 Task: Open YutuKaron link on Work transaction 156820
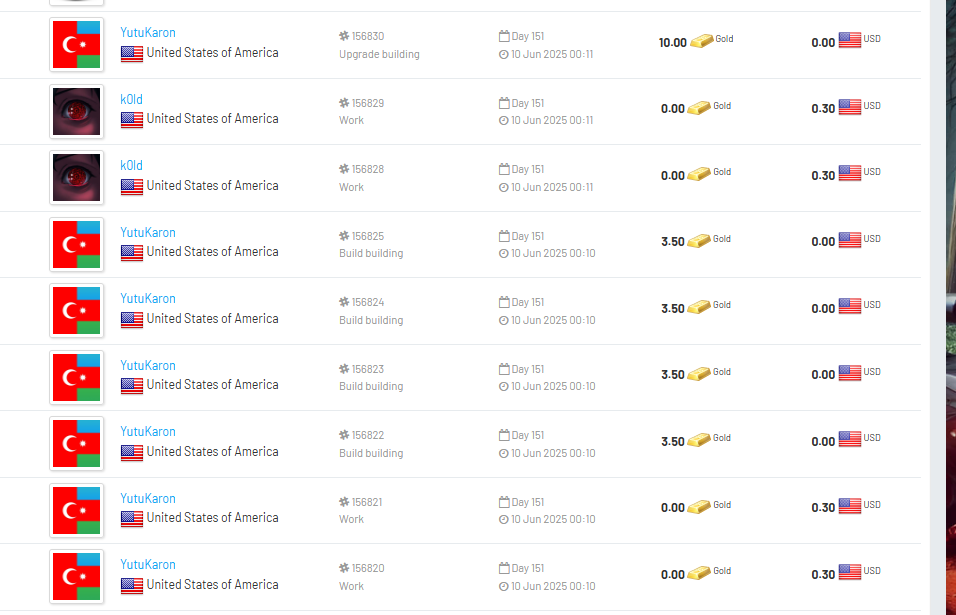[x=148, y=565]
